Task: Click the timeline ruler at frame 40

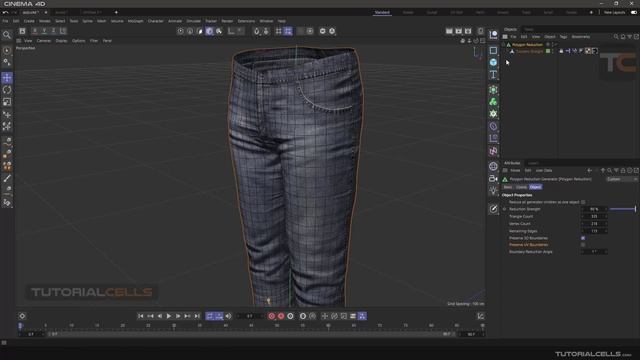Action: pos(225,326)
